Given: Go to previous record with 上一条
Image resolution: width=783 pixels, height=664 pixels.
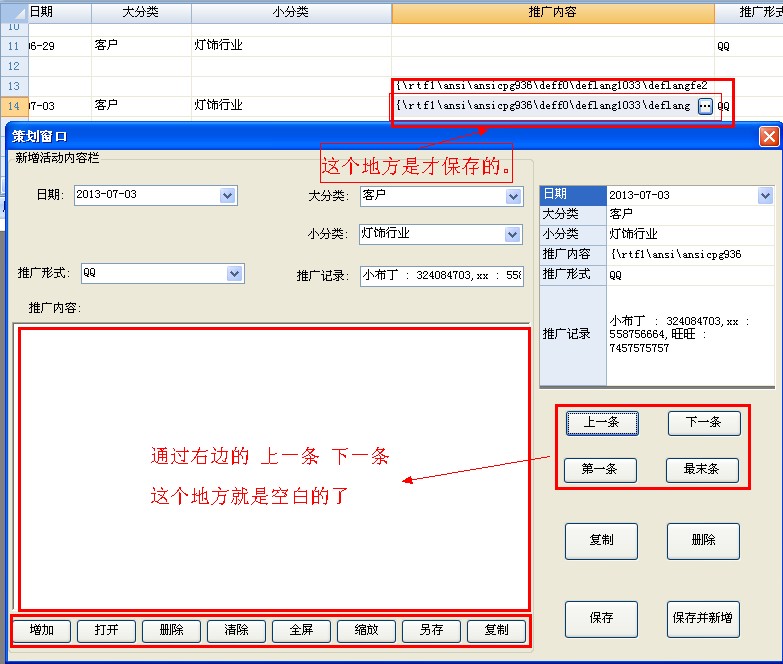Looking at the screenshot, I should pyautogui.click(x=602, y=423).
